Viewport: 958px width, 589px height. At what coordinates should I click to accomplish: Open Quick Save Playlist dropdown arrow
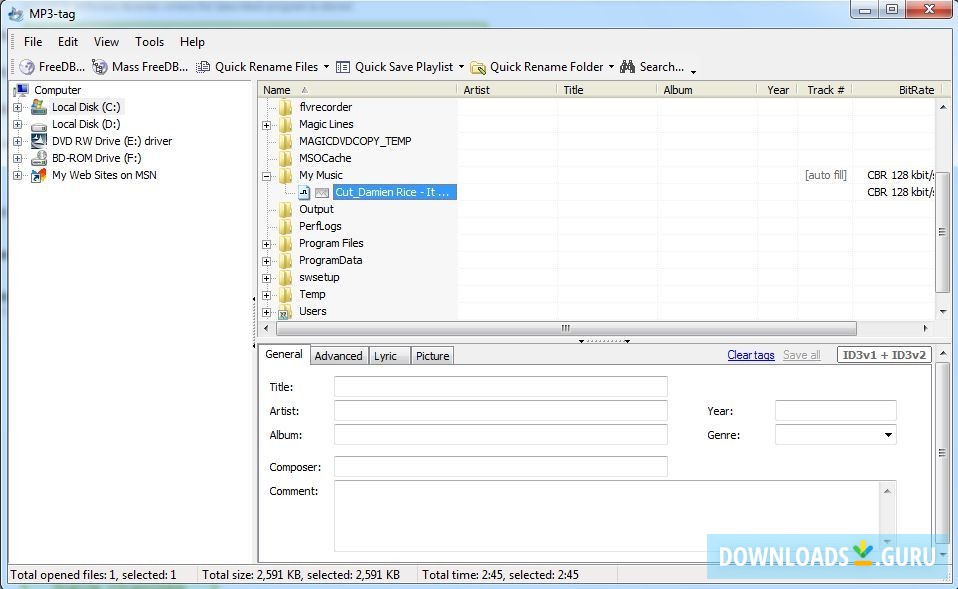point(461,67)
